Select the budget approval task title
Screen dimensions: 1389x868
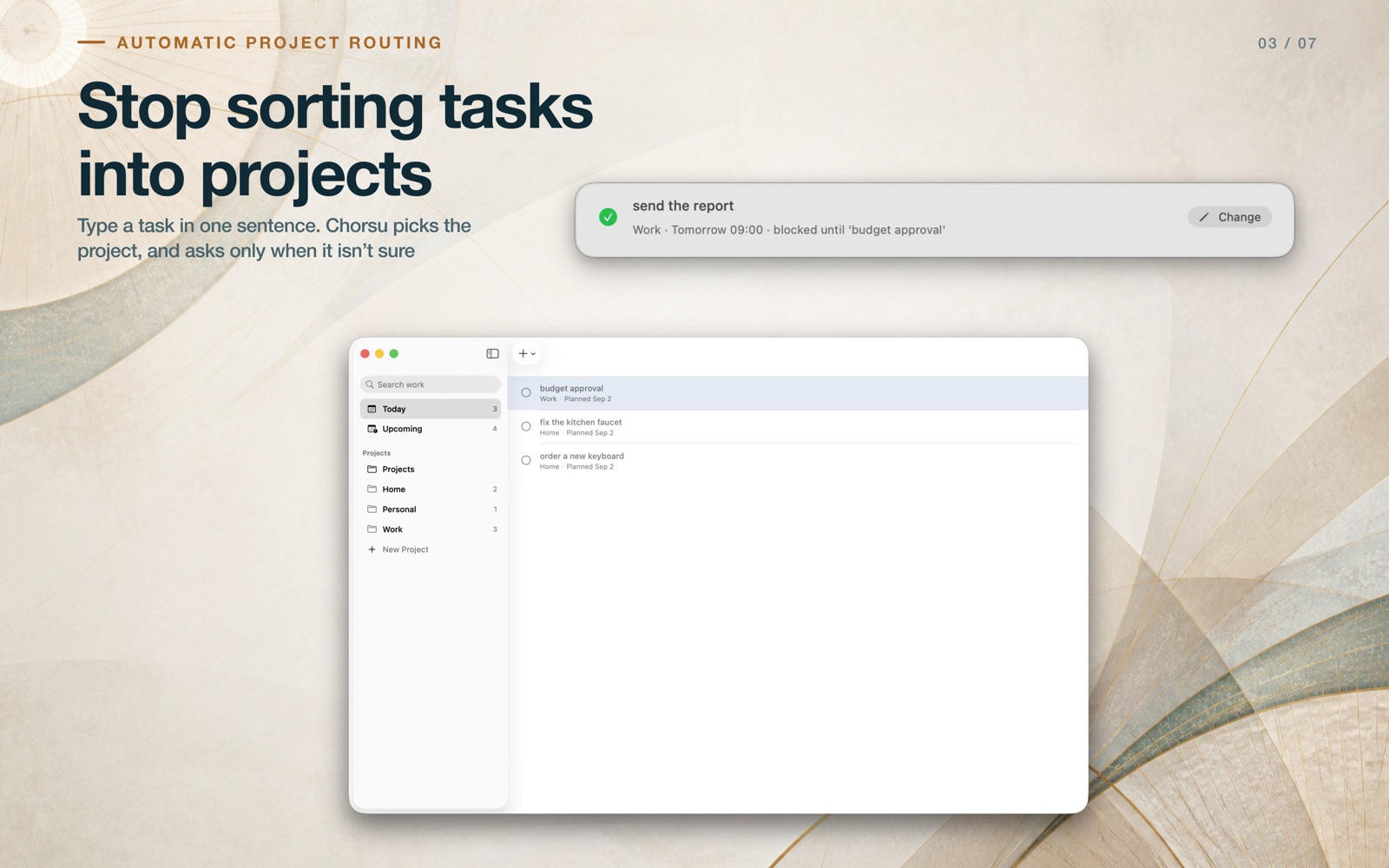[571, 389]
